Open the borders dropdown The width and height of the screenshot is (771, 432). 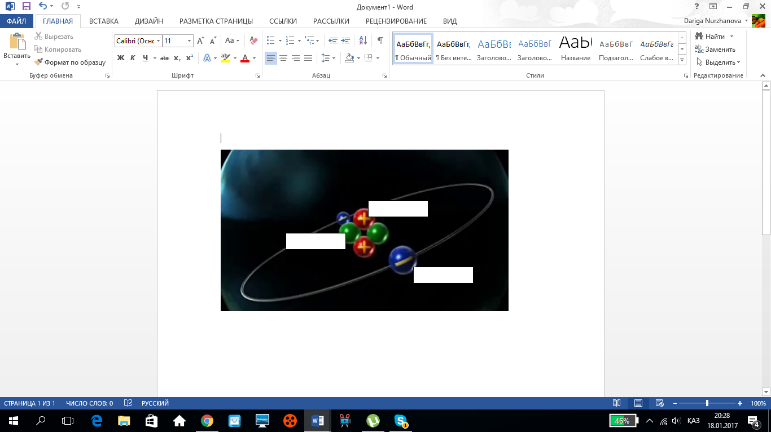click(x=378, y=58)
